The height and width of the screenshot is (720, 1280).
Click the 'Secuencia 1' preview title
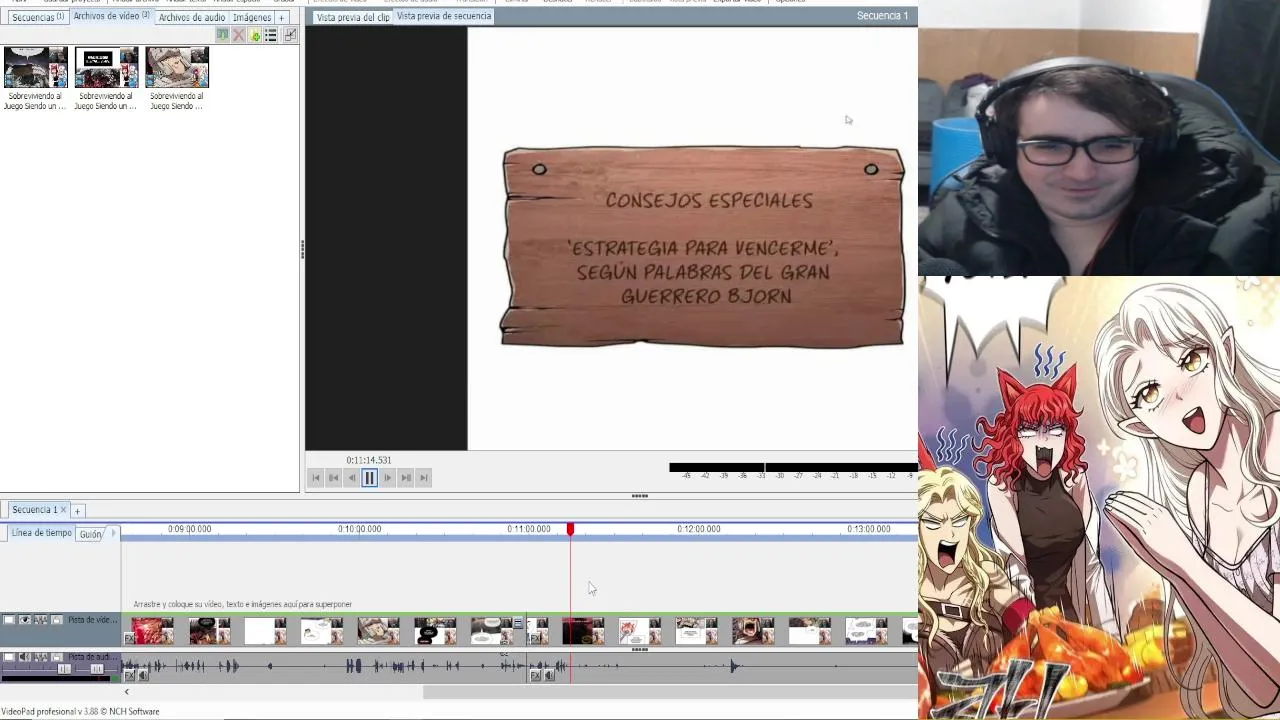(882, 16)
